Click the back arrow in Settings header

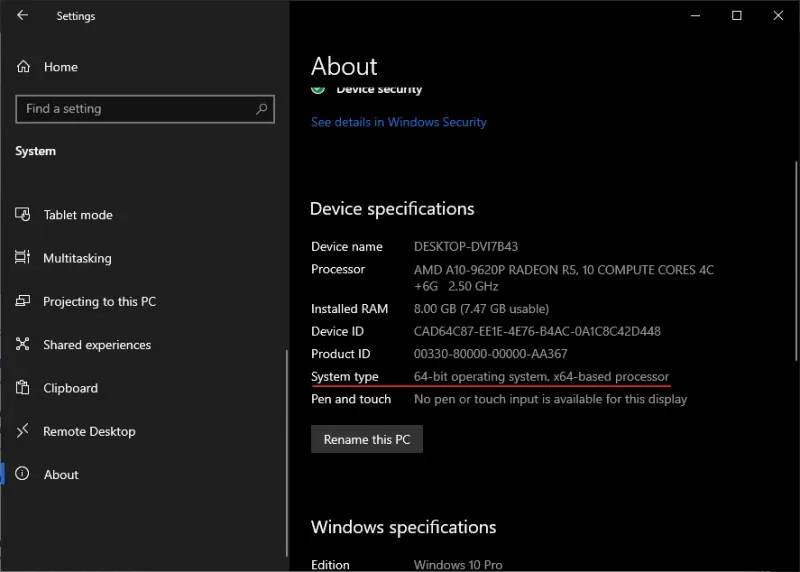click(23, 16)
